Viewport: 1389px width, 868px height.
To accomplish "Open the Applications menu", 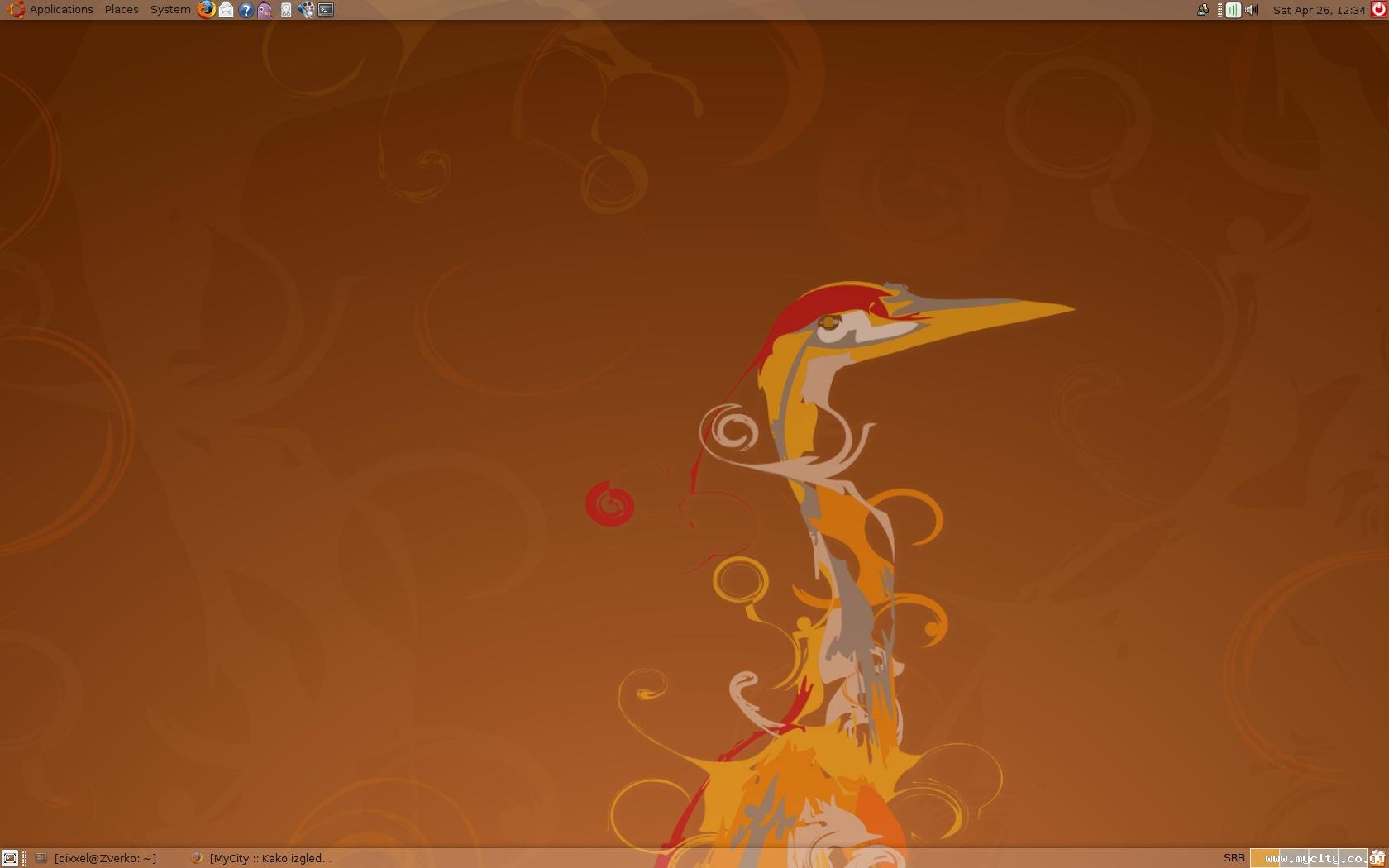I will coord(50,10).
